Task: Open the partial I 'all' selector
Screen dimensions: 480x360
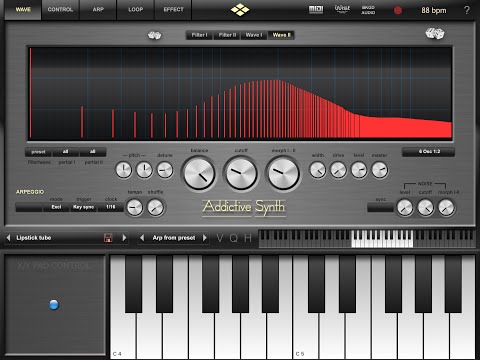Action: tap(66, 152)
